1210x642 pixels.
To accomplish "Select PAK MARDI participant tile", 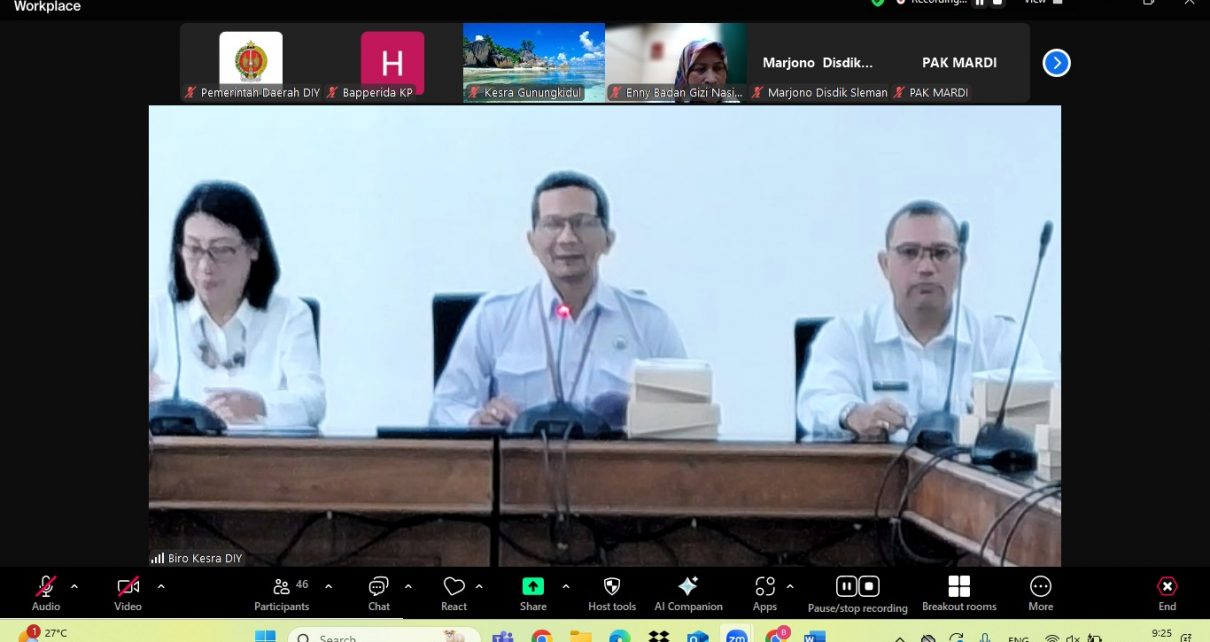I will pos(960,63).
